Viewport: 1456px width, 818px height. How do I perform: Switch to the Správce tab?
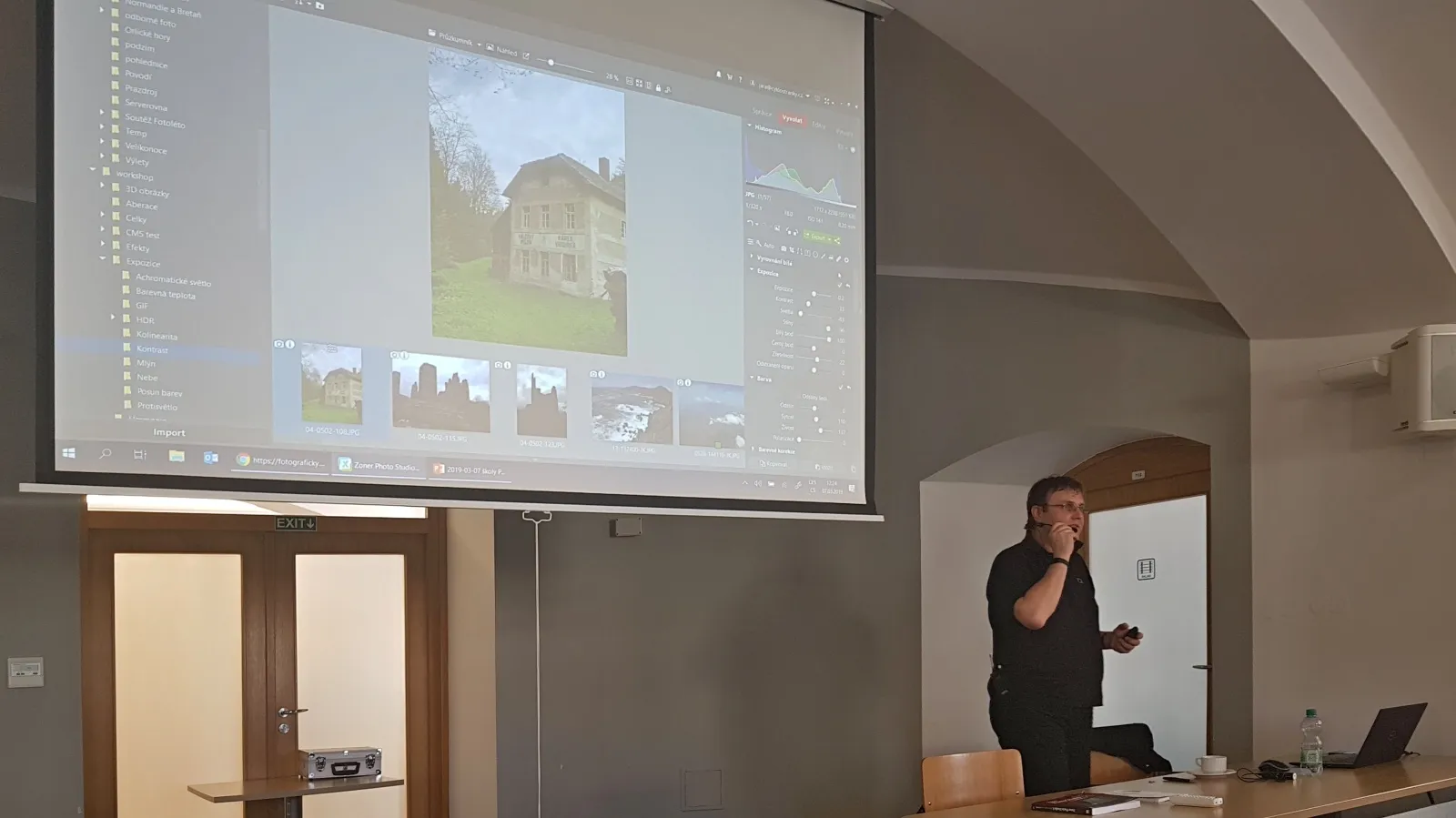pos(763,113)
